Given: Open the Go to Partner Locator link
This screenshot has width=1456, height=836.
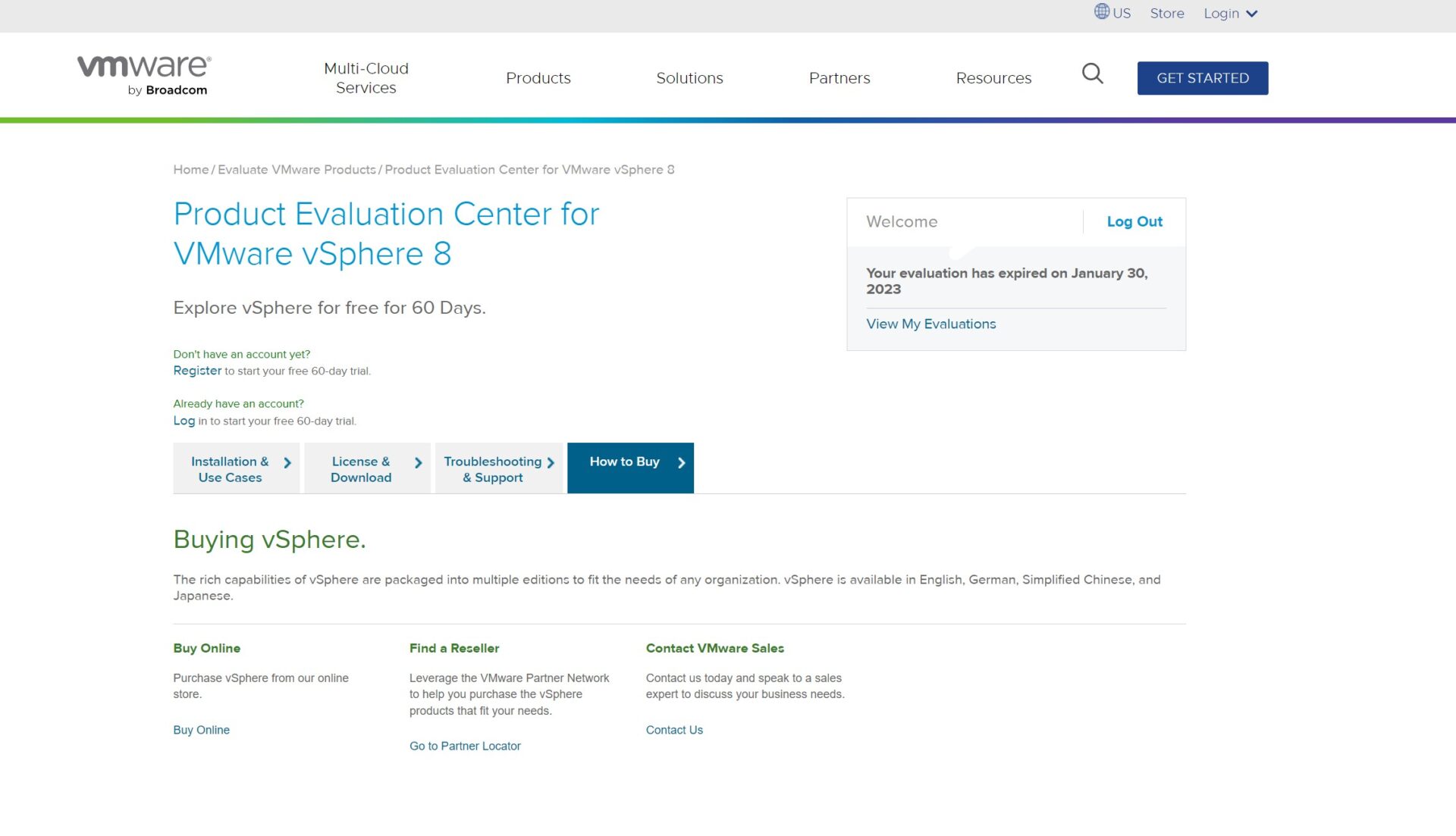Looking at the screenshot, I should (465, 745).
